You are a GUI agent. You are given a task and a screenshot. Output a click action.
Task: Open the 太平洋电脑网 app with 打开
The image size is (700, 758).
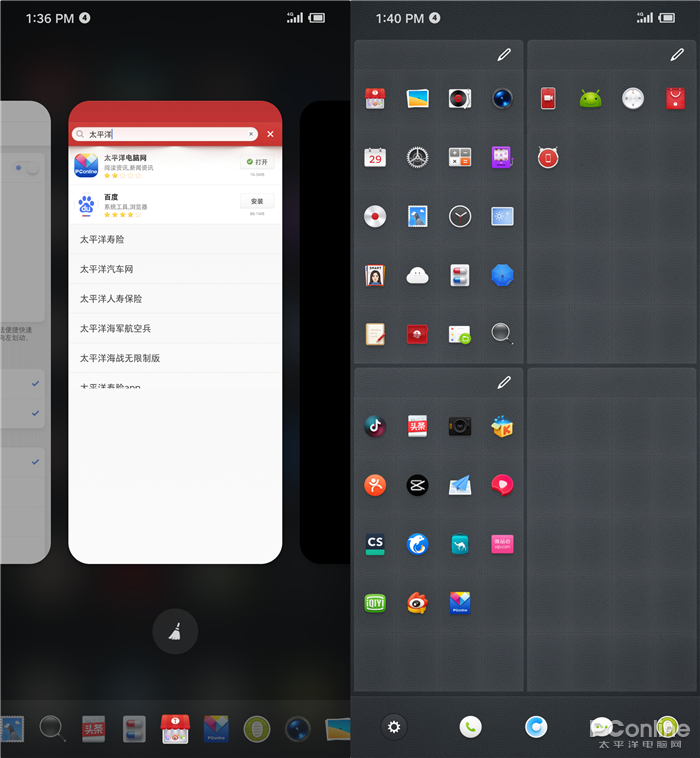[x=257, y=162]
